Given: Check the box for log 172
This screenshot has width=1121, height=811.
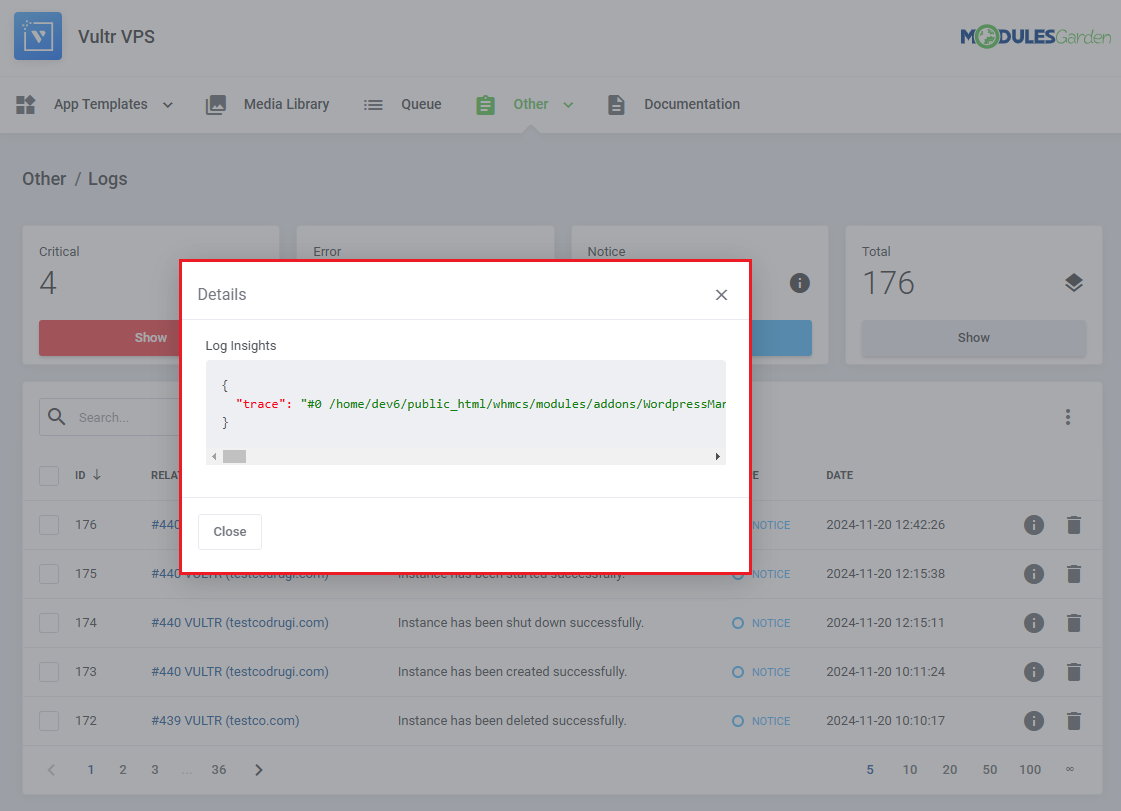Looking at the screenshot, I should pos(49,721).
